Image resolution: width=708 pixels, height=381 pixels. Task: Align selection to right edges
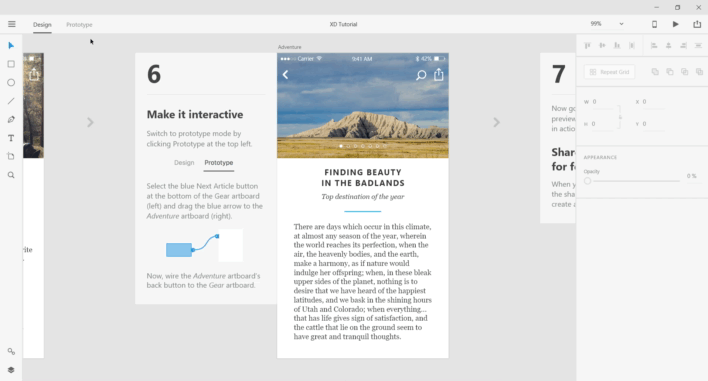(x=684, y=46)
